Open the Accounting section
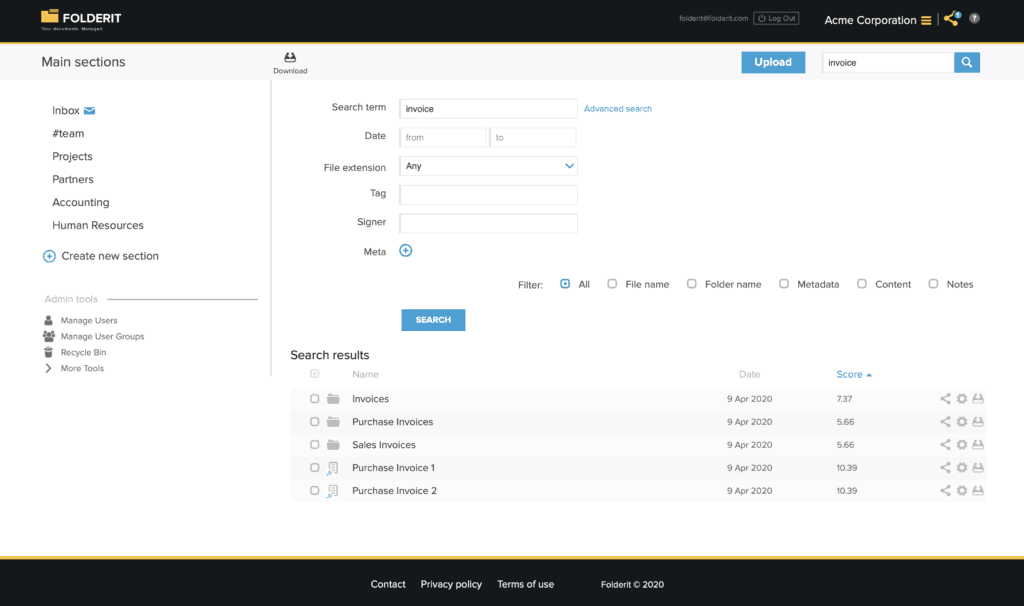1024x606 pixels. (x=80, y=202)
